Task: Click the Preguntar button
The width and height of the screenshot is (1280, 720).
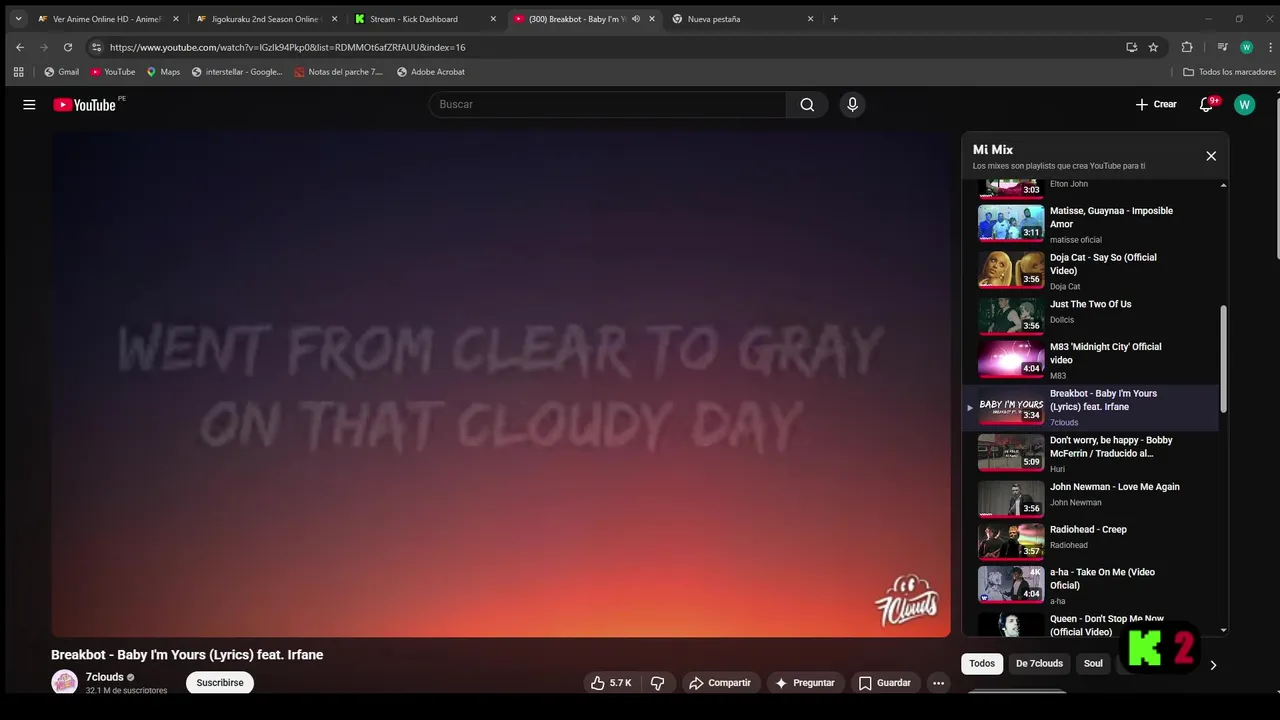Action: pos(805,683)
